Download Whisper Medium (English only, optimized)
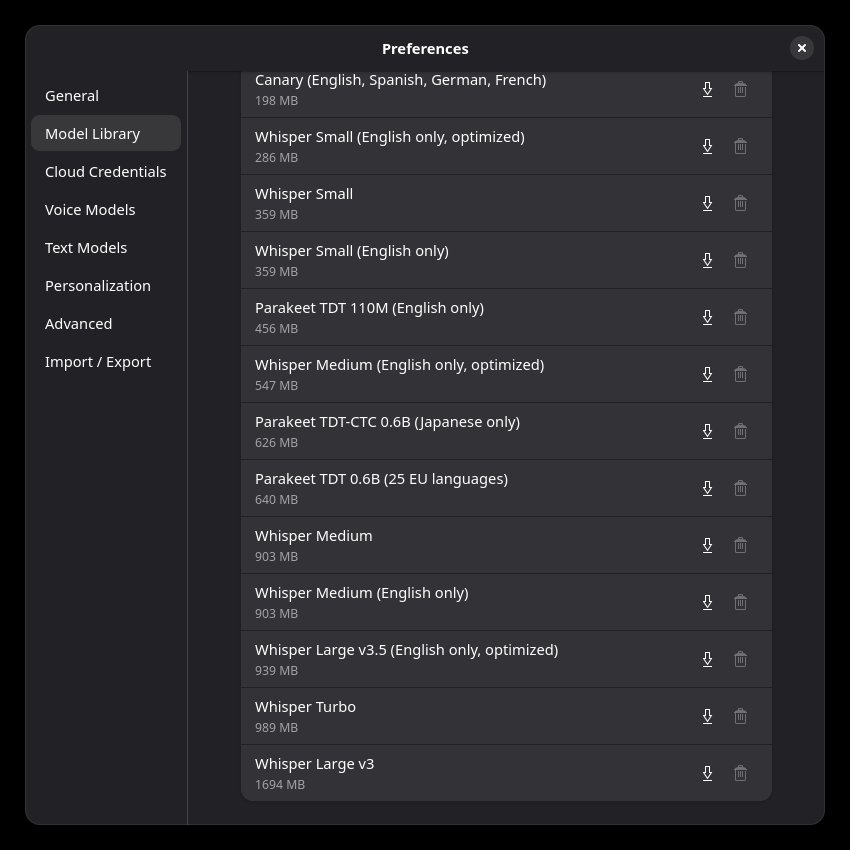Viewport: 850px width, 850px height. pyautogui.click(x=707, y=374)
